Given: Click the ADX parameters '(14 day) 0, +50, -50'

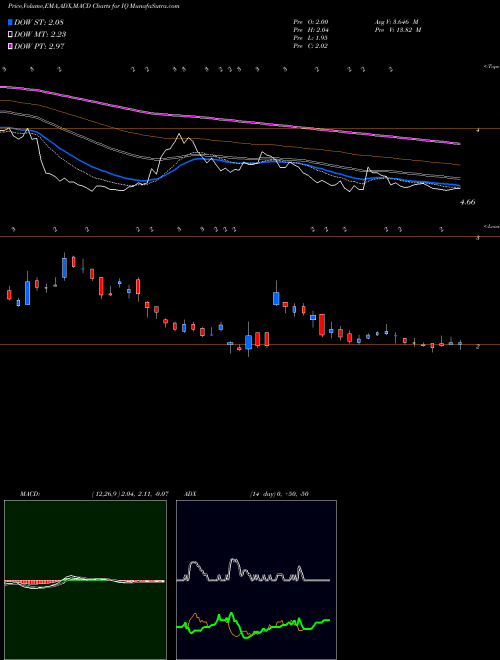Looking at the screenshot, I should point(279,494).
